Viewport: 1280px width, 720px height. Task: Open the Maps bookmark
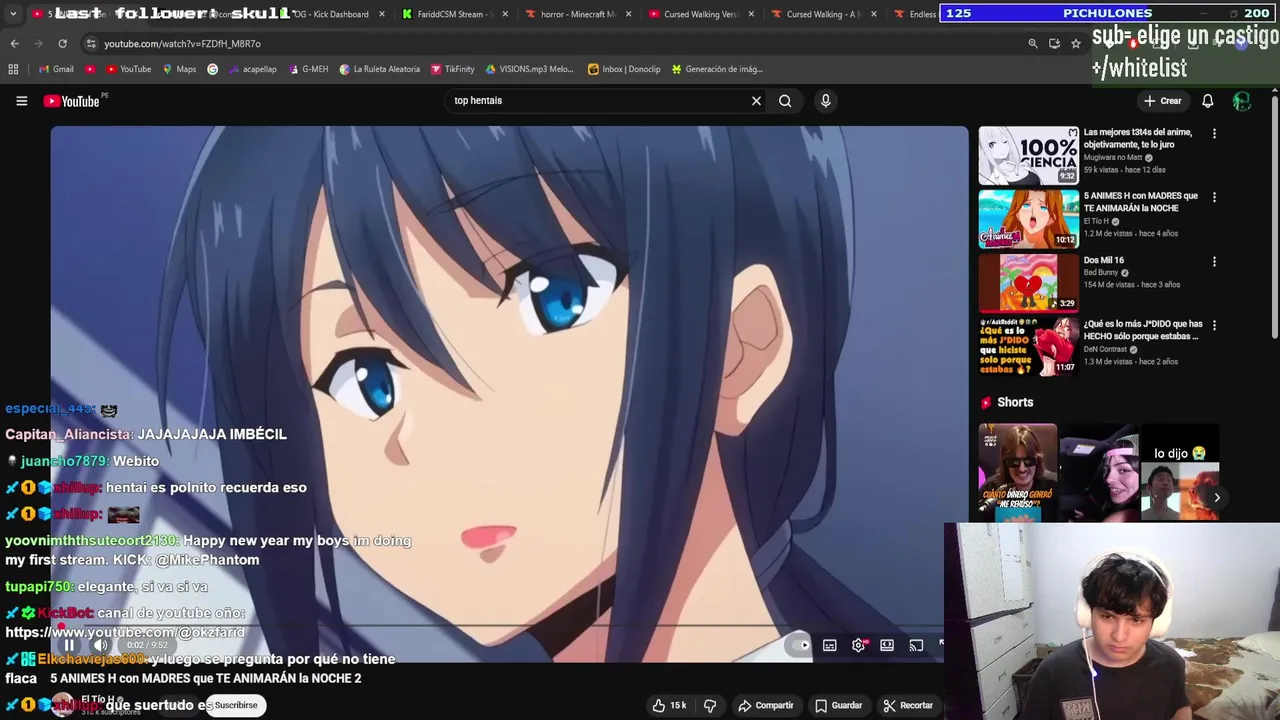pos(178,69)
